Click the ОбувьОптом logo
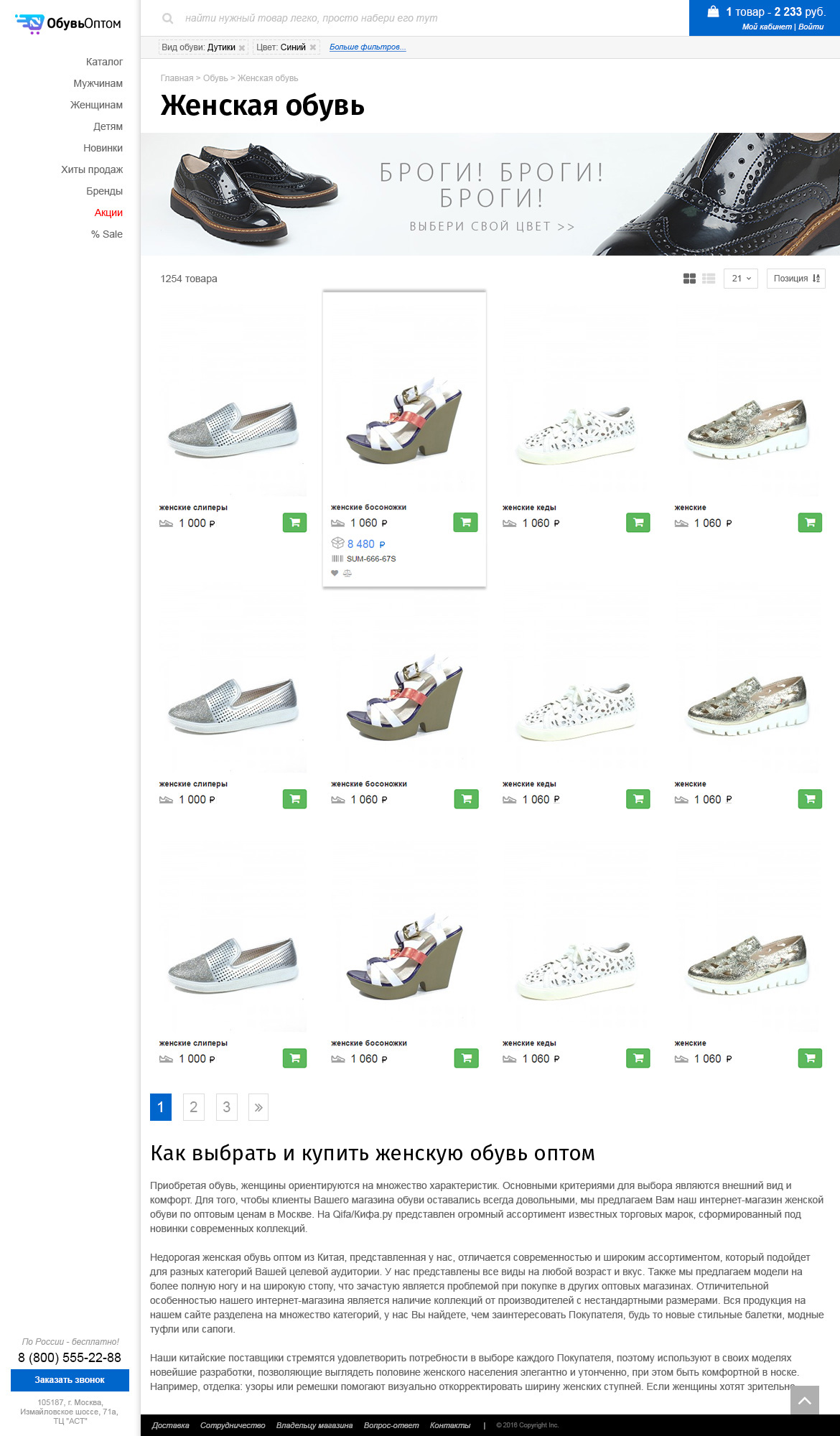 [68, 24]
